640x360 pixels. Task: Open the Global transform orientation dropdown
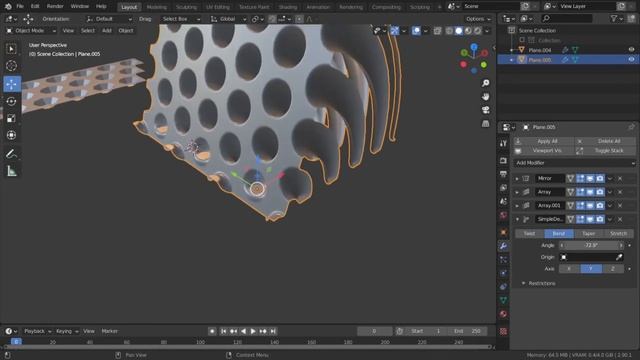229,19
